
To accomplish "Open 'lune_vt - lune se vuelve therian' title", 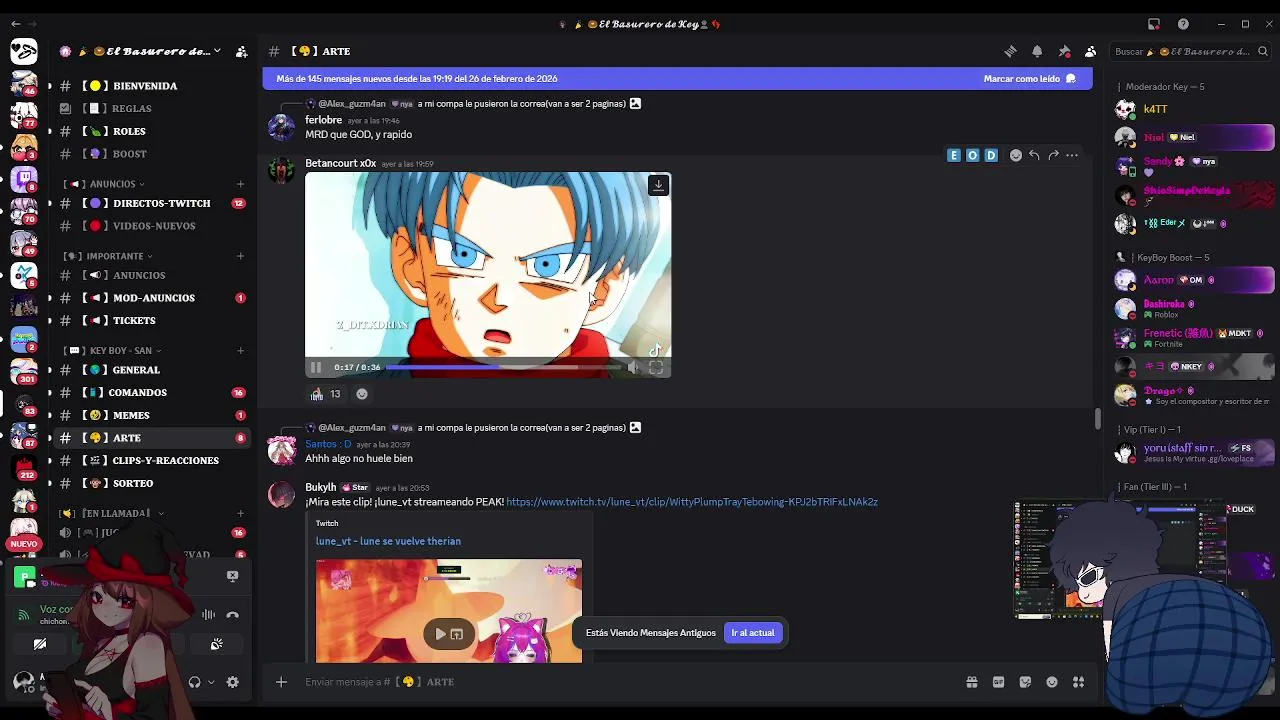I will (x=388, y=541).
